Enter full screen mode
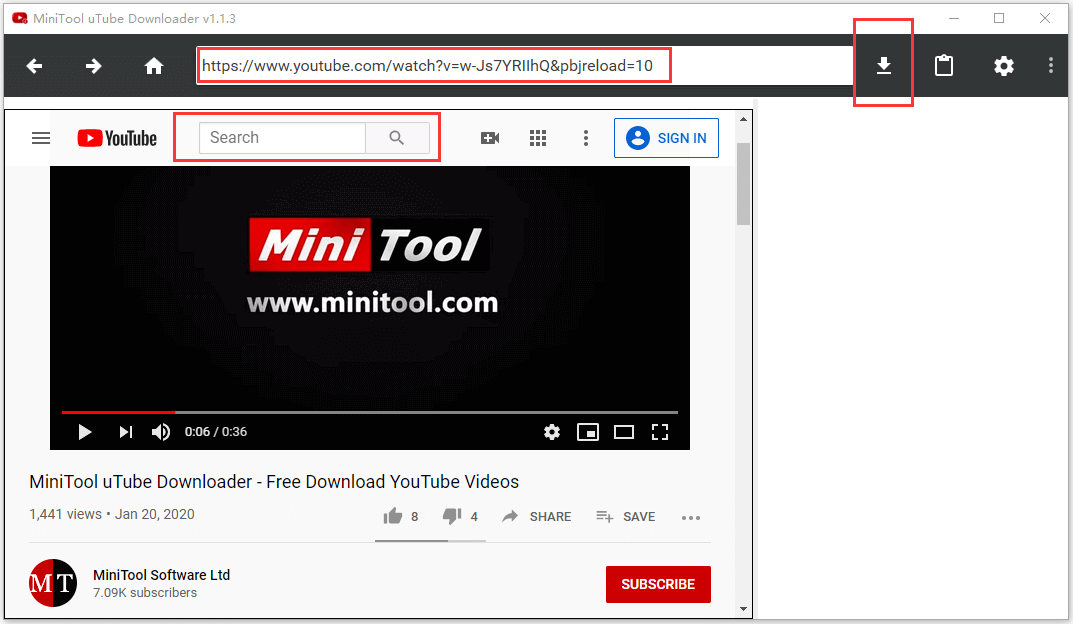The image size is (1073, 624). 660,432
